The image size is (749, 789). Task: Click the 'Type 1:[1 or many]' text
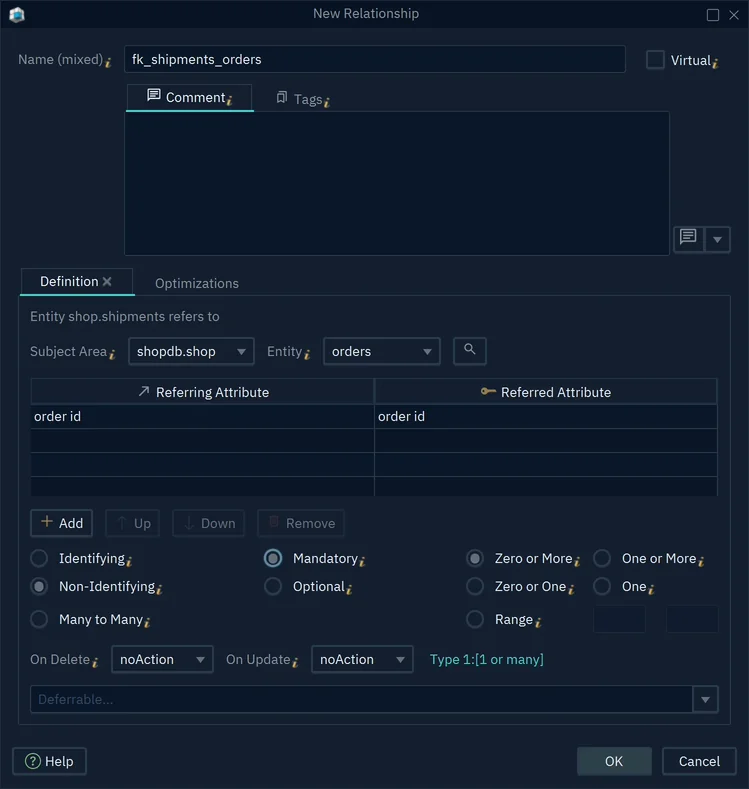486,659
